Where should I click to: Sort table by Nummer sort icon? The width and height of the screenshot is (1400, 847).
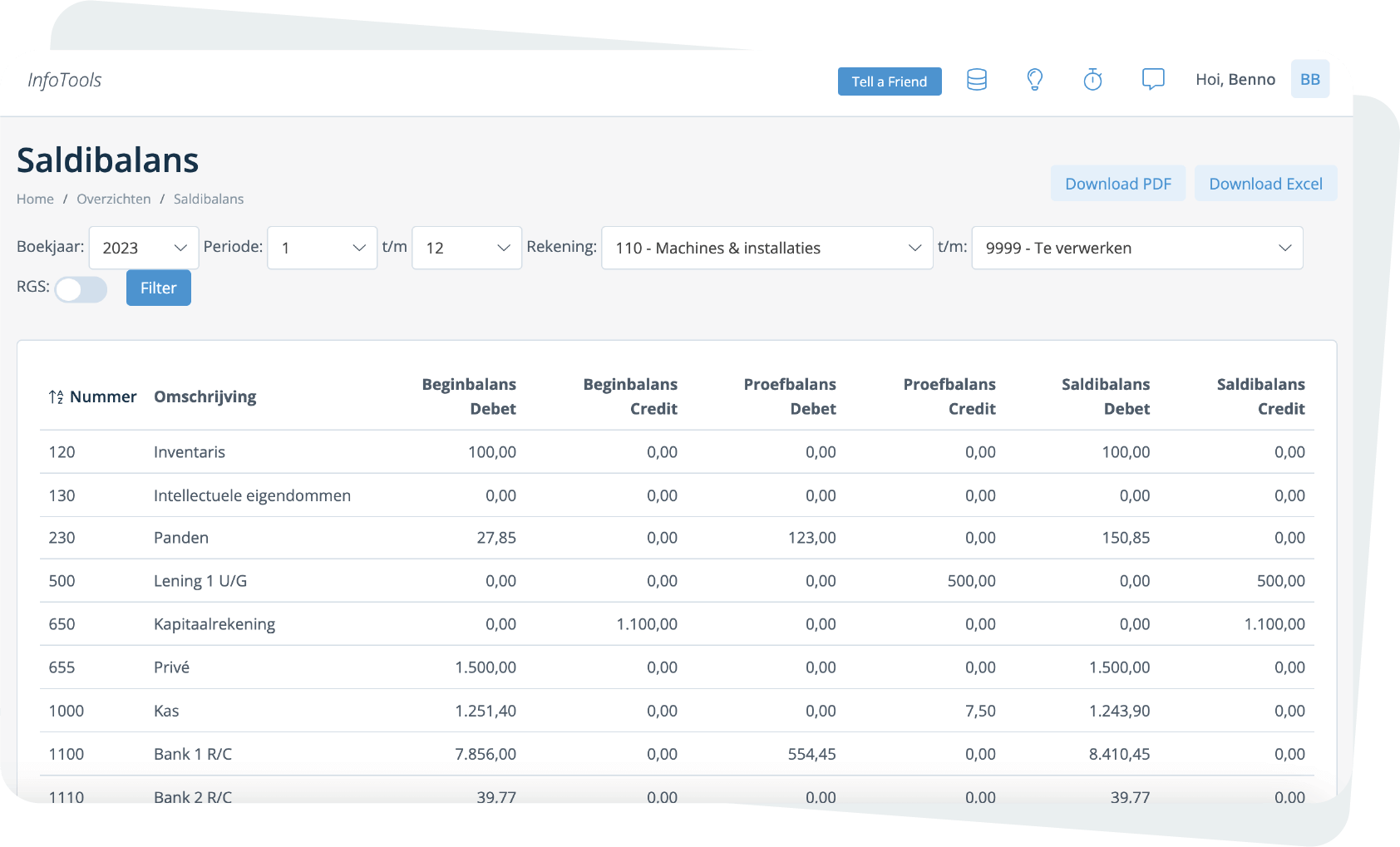click(56, 396)
